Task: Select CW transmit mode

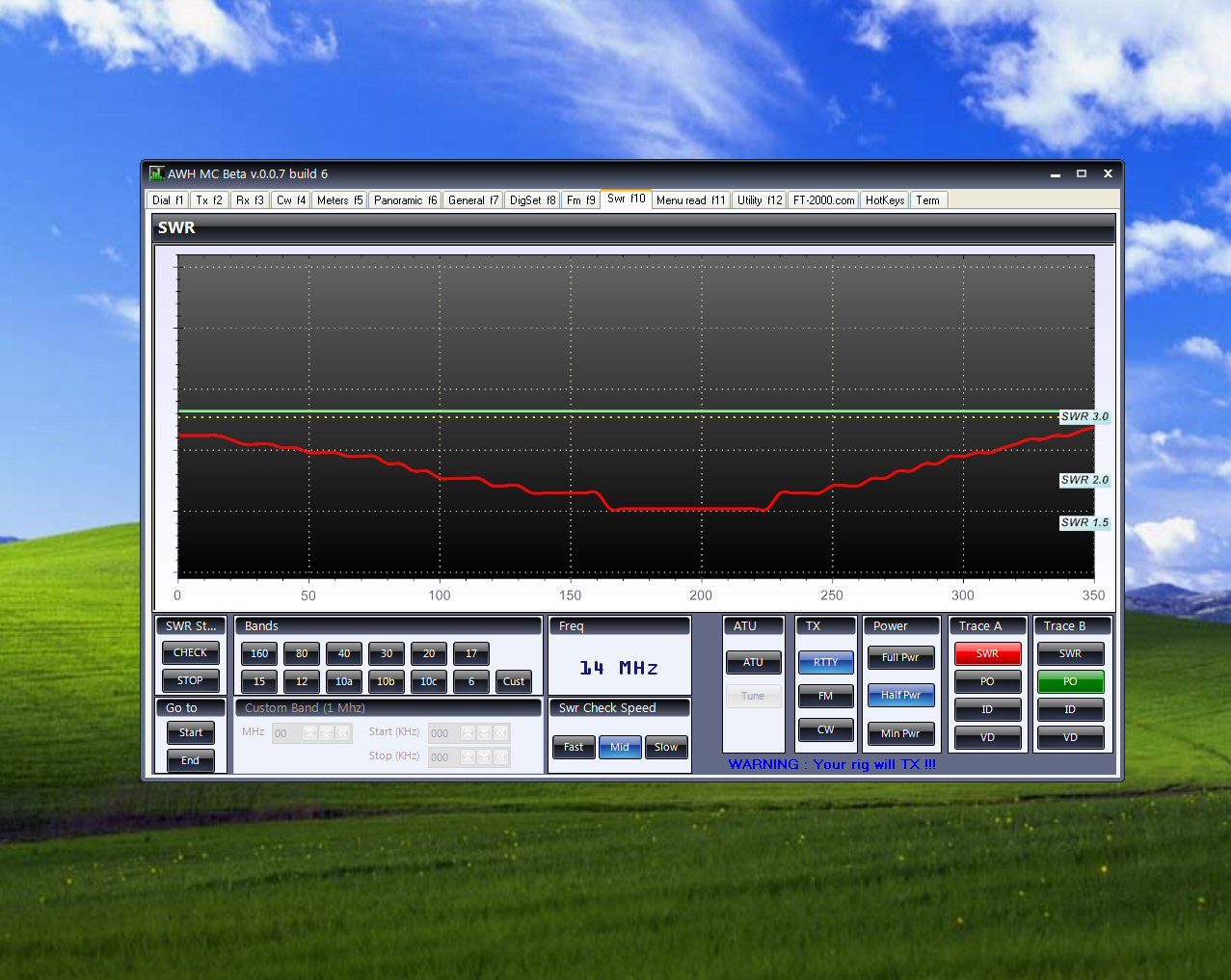Action: click(x=826, y=729)
